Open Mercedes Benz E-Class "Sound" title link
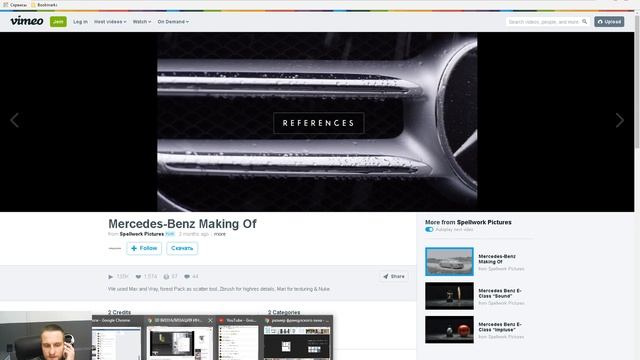 click(500, 293)
